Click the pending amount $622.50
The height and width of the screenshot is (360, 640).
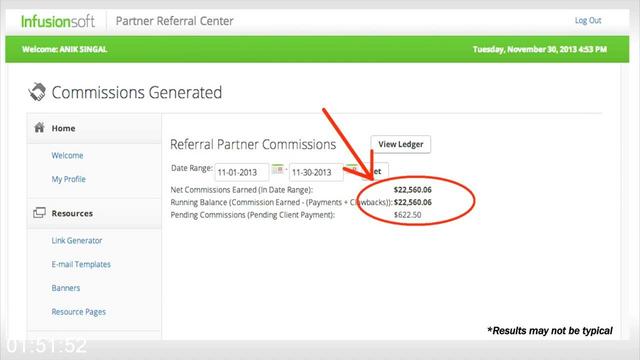coord(407,215)
